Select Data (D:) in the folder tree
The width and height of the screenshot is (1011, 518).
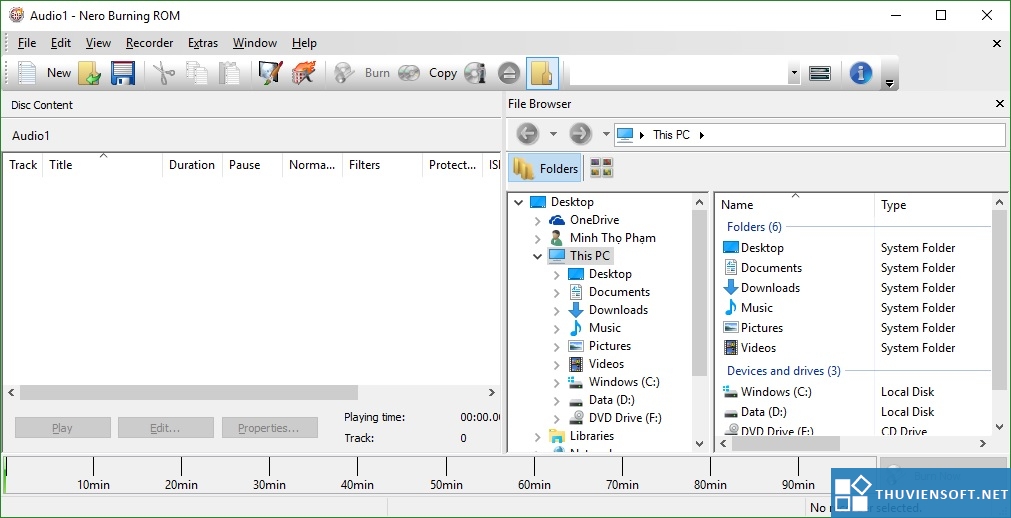point(612,400)
